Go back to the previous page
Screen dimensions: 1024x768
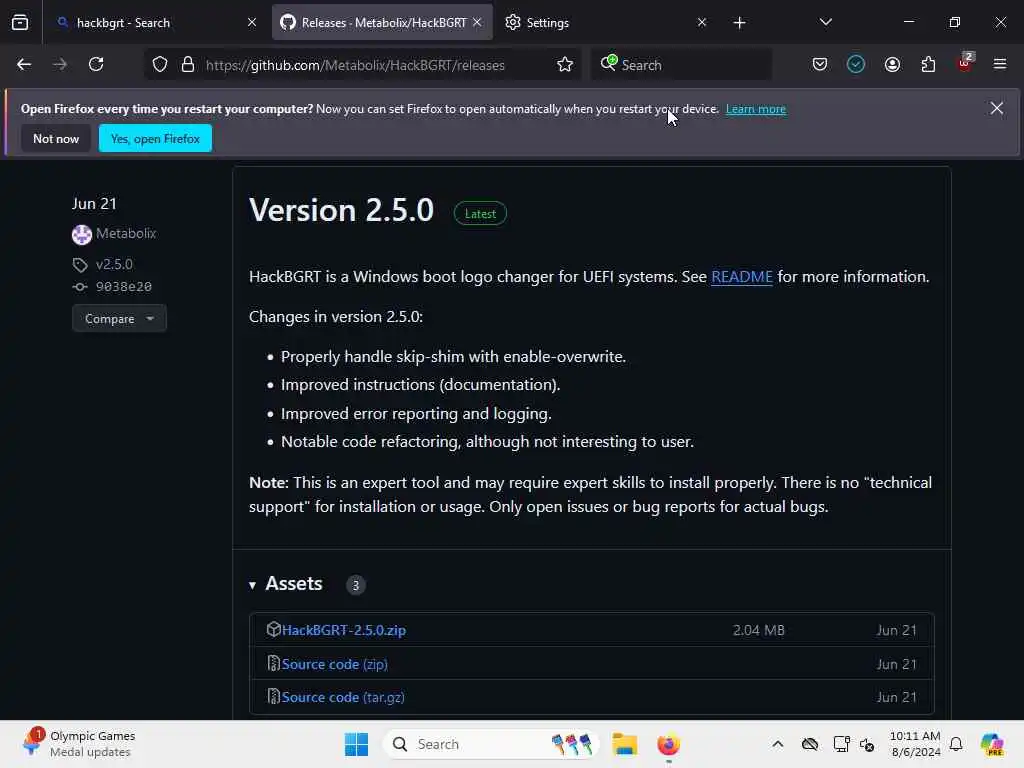(24, 64)
